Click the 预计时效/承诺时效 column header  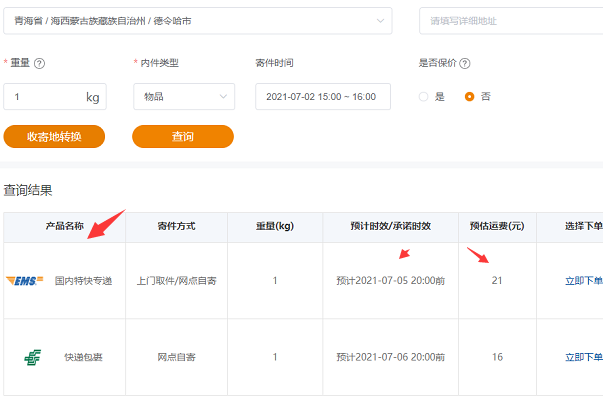point(390,226)
